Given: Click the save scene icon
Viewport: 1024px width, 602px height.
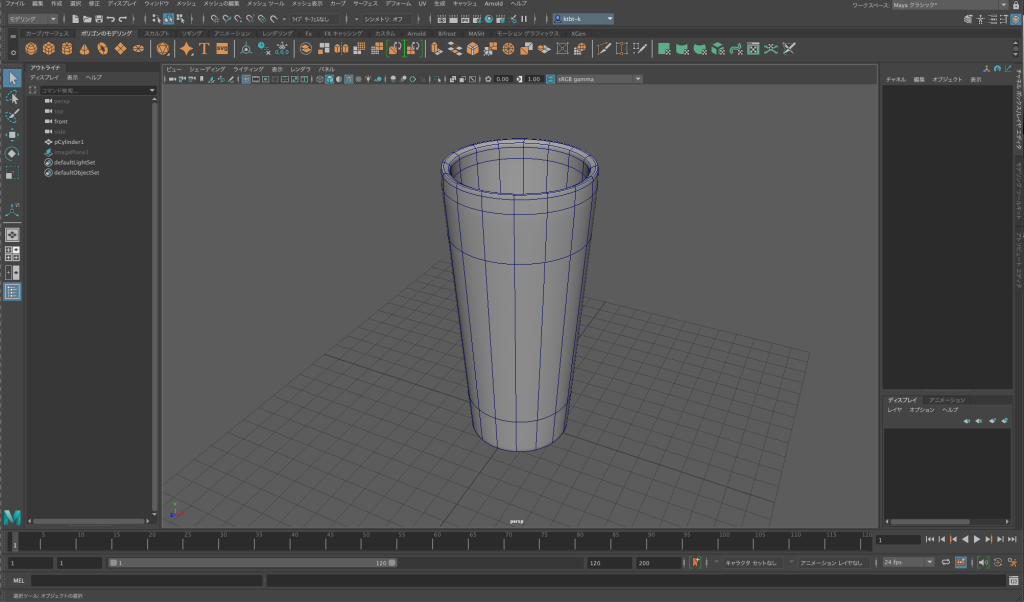Looking at the screenshot, I should coord(100,19).
